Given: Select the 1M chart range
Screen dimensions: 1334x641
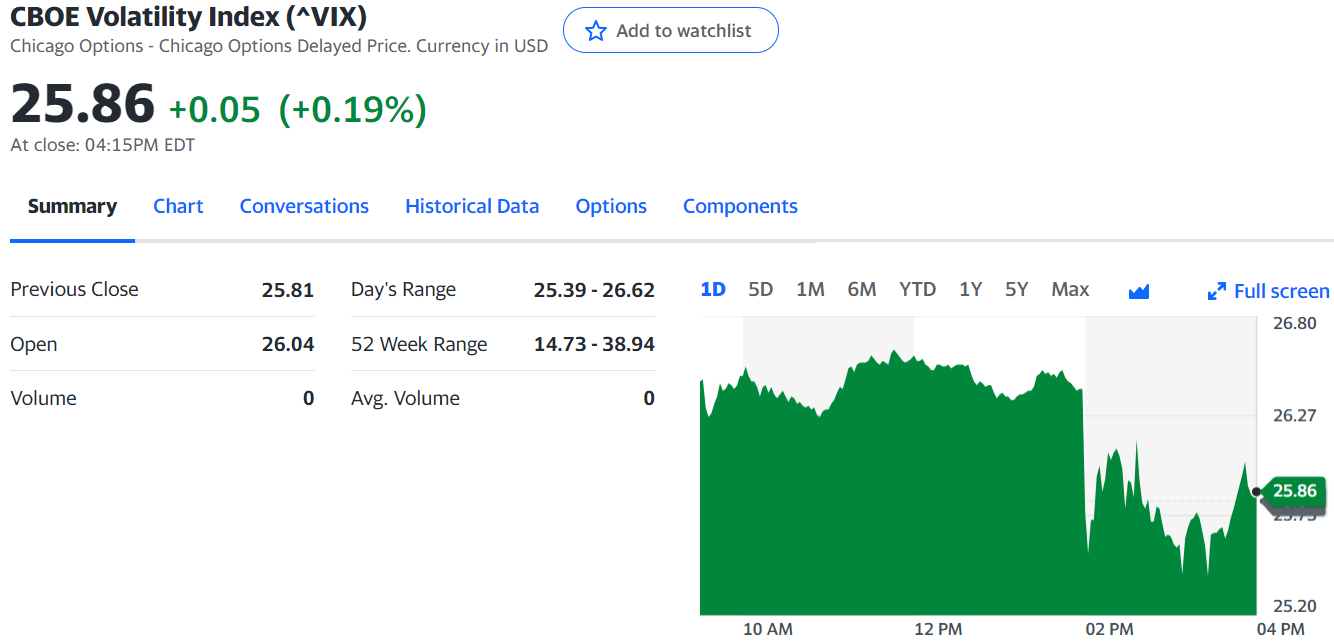Looking at the screenshot, I should (810, 290).
